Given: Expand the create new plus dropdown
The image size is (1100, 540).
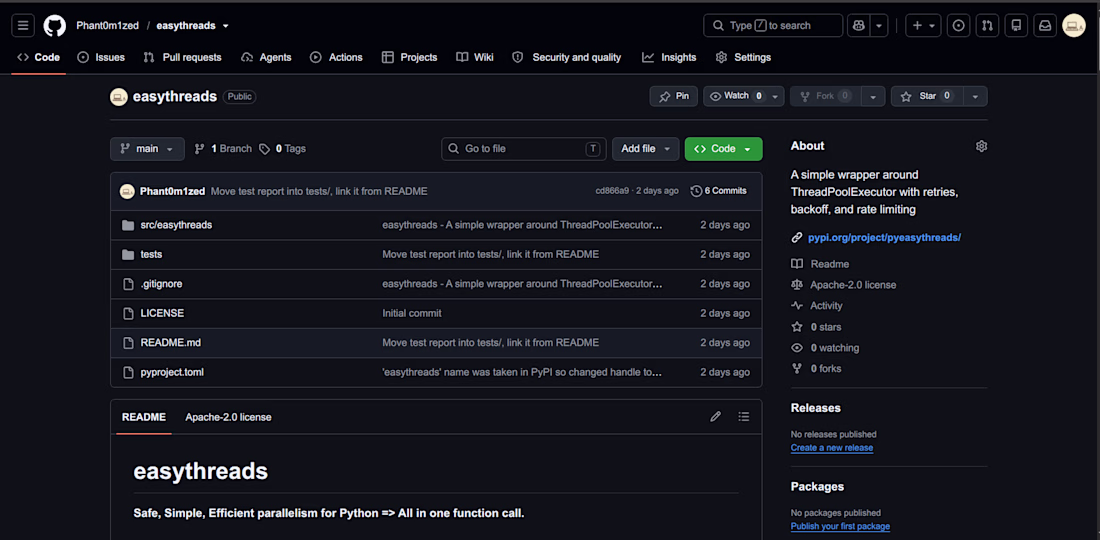Looking at the screenshot, I should coord(923,26).
